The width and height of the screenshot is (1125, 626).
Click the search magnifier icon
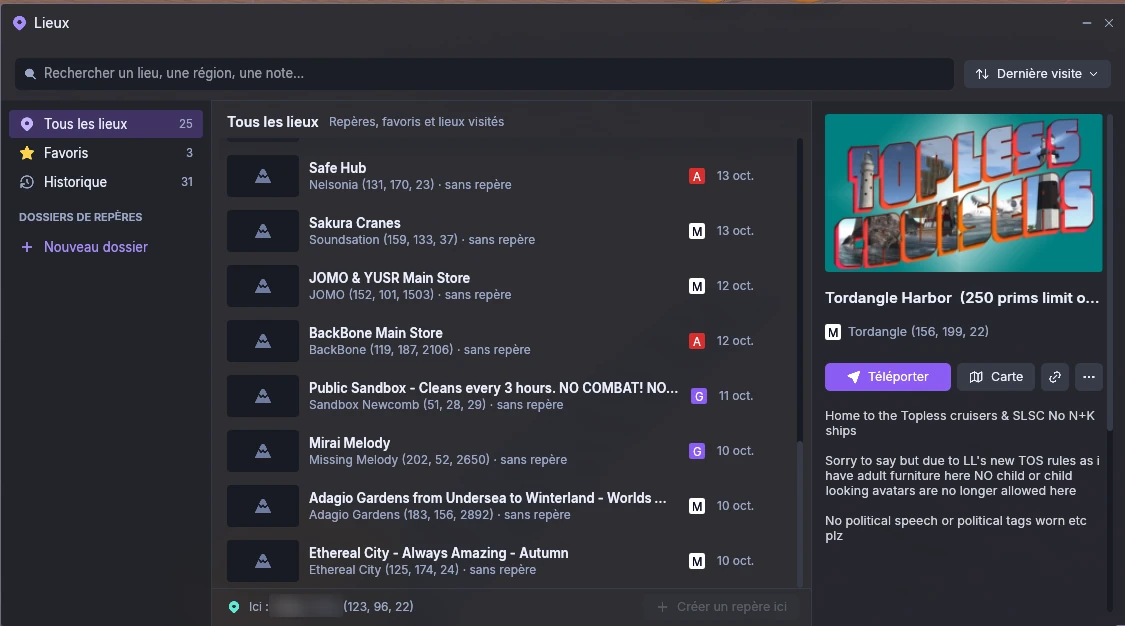[x=30, y=74]
